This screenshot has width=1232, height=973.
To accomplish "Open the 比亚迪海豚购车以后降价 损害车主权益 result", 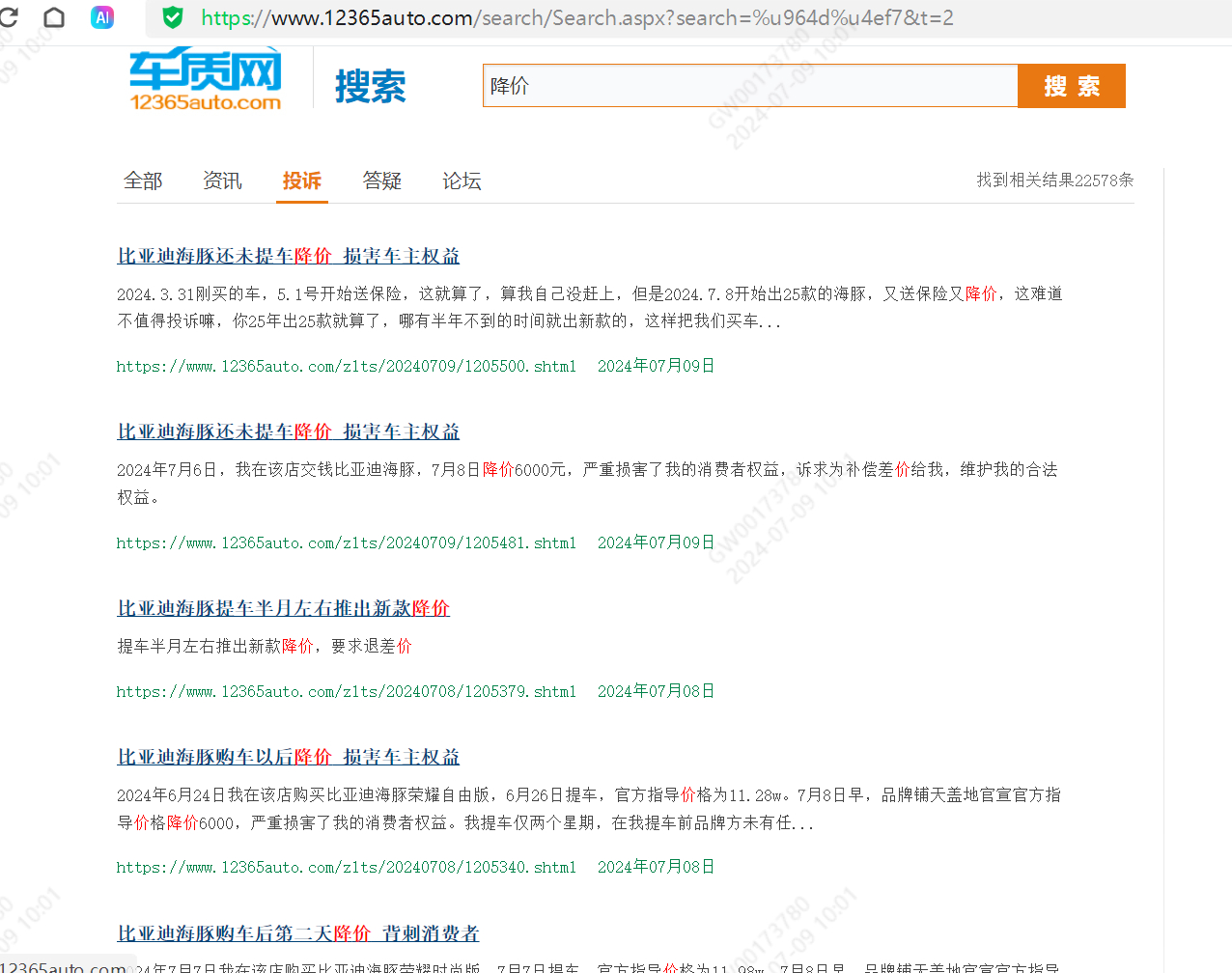I will (x=289, y=757).
